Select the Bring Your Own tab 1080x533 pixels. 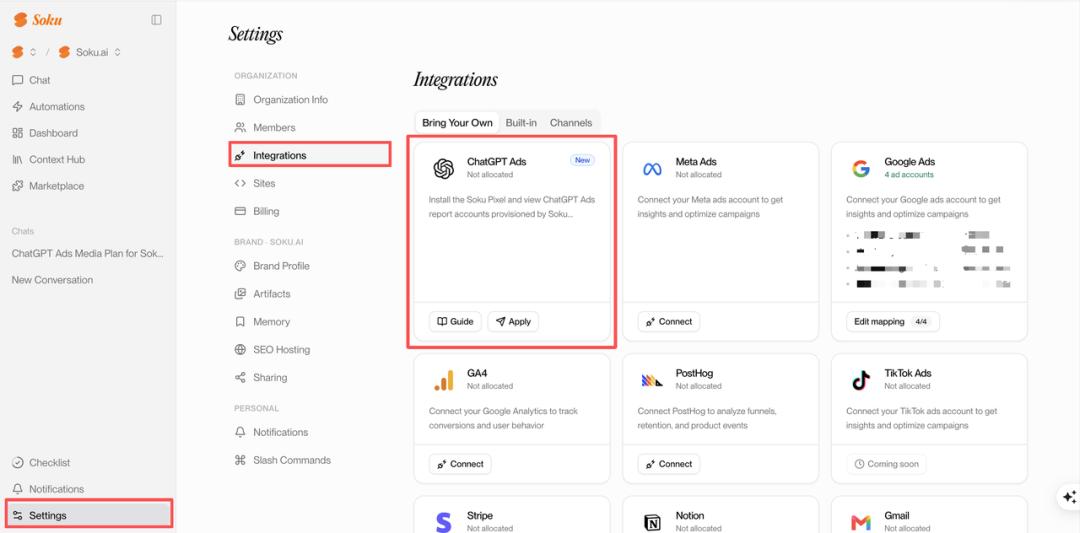[457, 123]
